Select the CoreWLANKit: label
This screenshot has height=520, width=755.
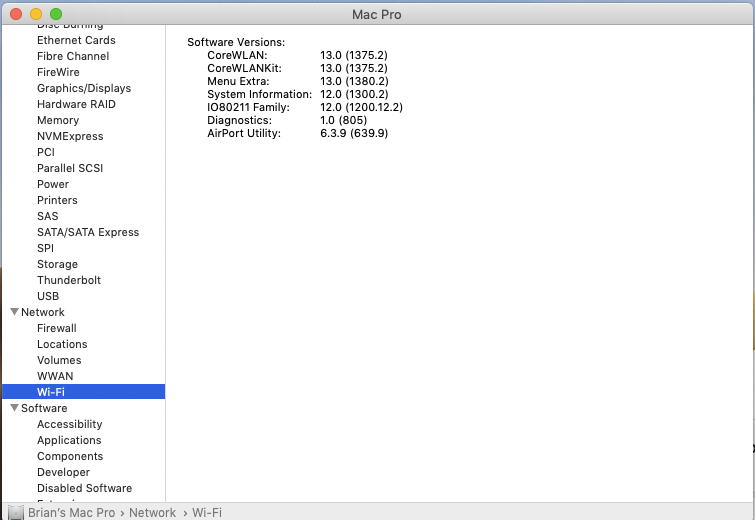[x=244, y=68]
